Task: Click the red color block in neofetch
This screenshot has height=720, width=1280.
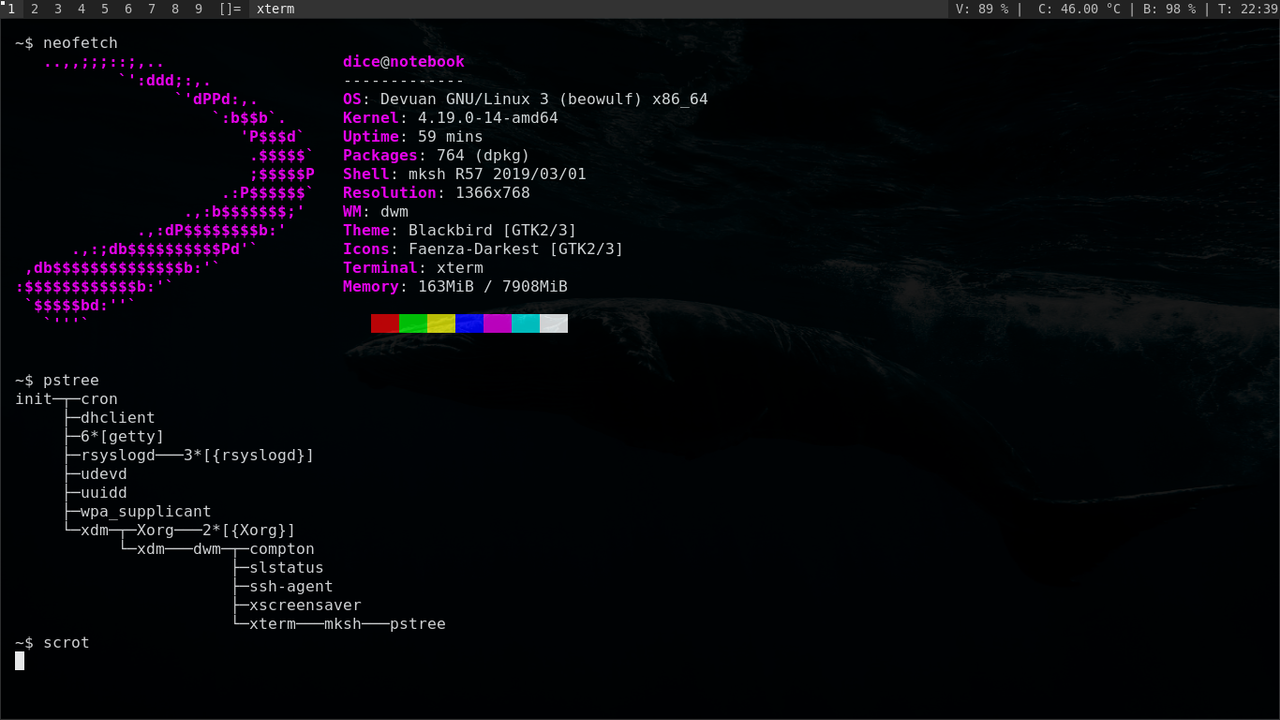Action: 385,323
